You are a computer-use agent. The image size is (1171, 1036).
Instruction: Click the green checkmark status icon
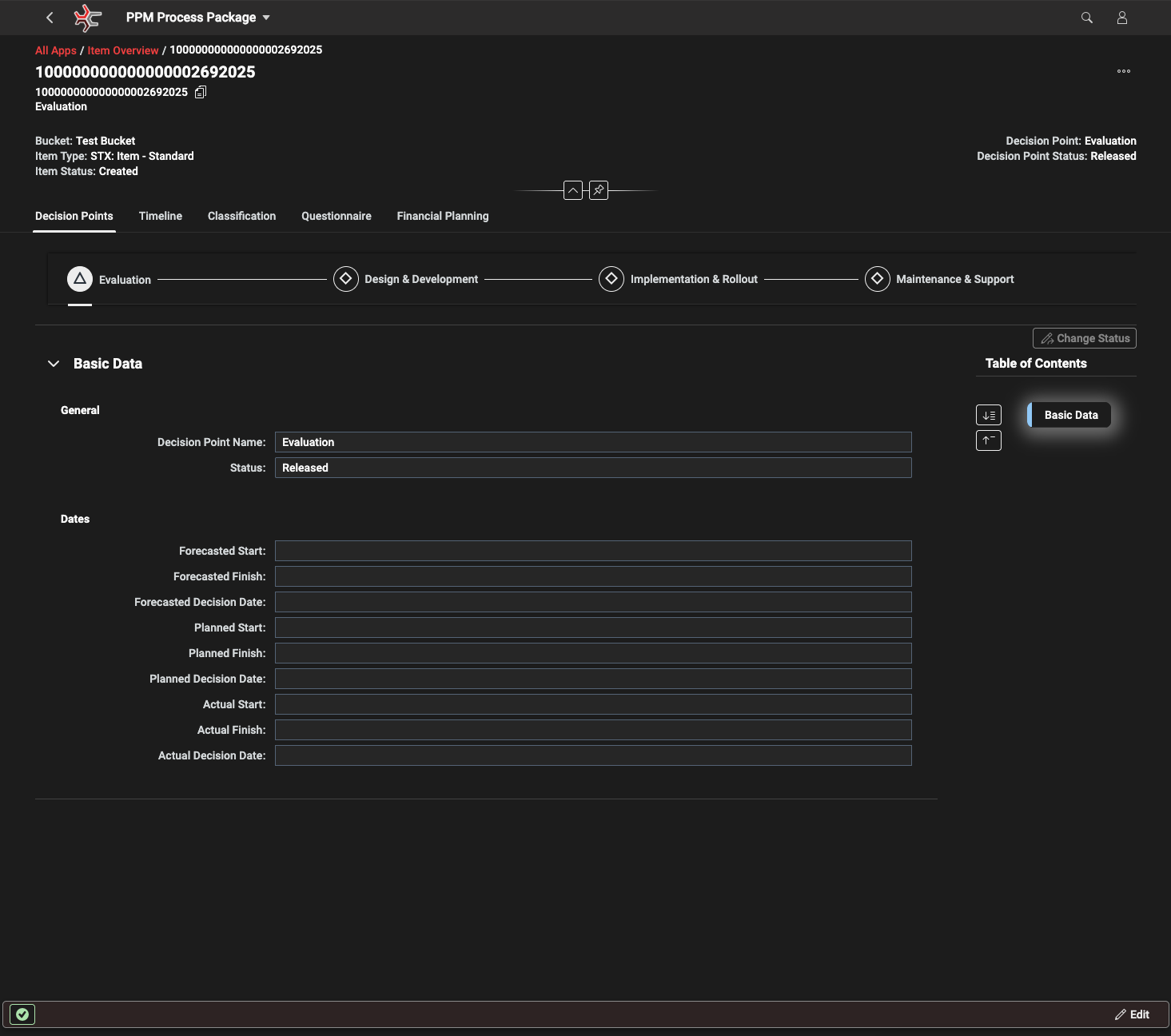coord(22,1014)
